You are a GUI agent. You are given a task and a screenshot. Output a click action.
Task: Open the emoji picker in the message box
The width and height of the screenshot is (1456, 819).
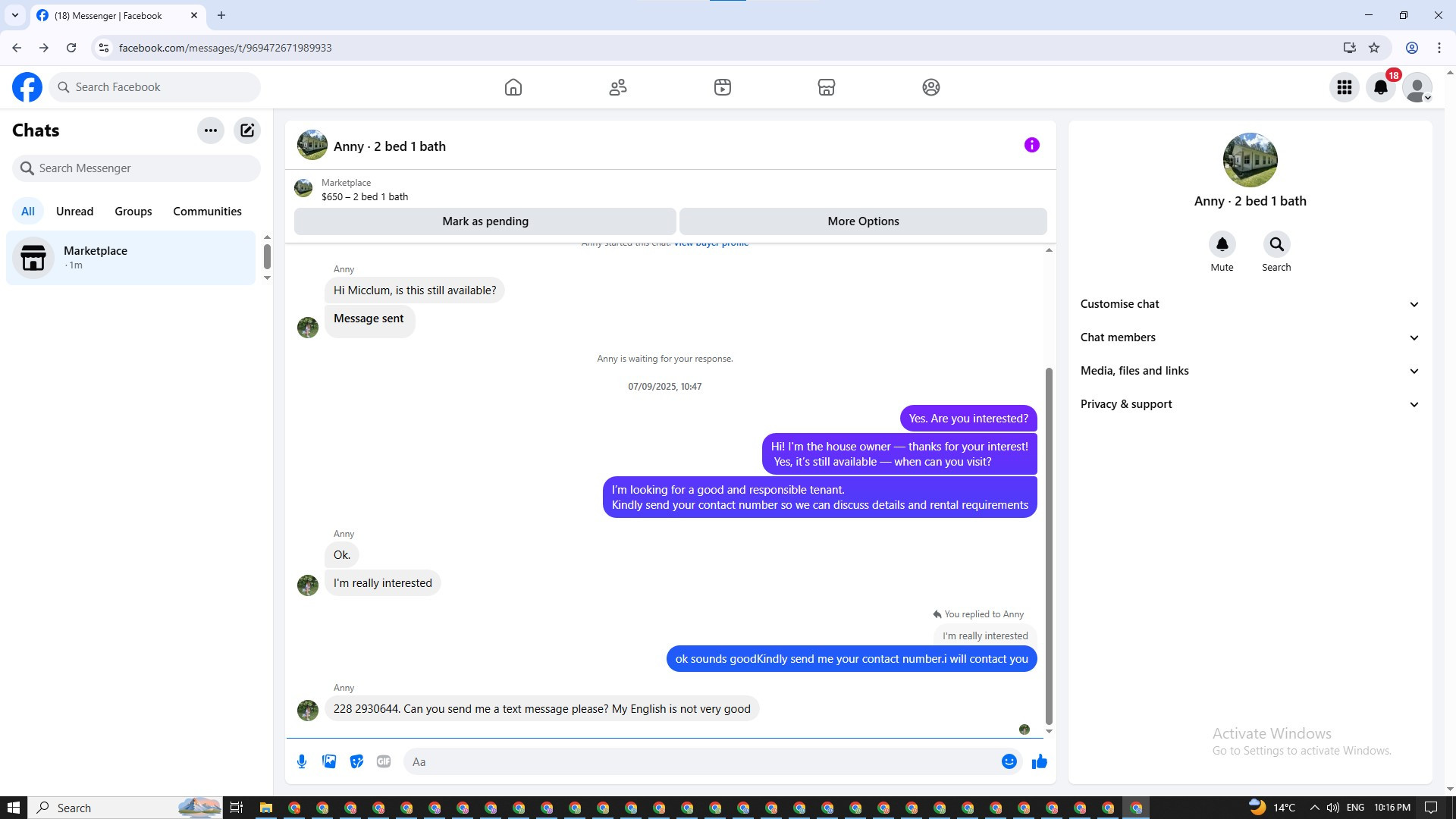[x=1009, y=761]
